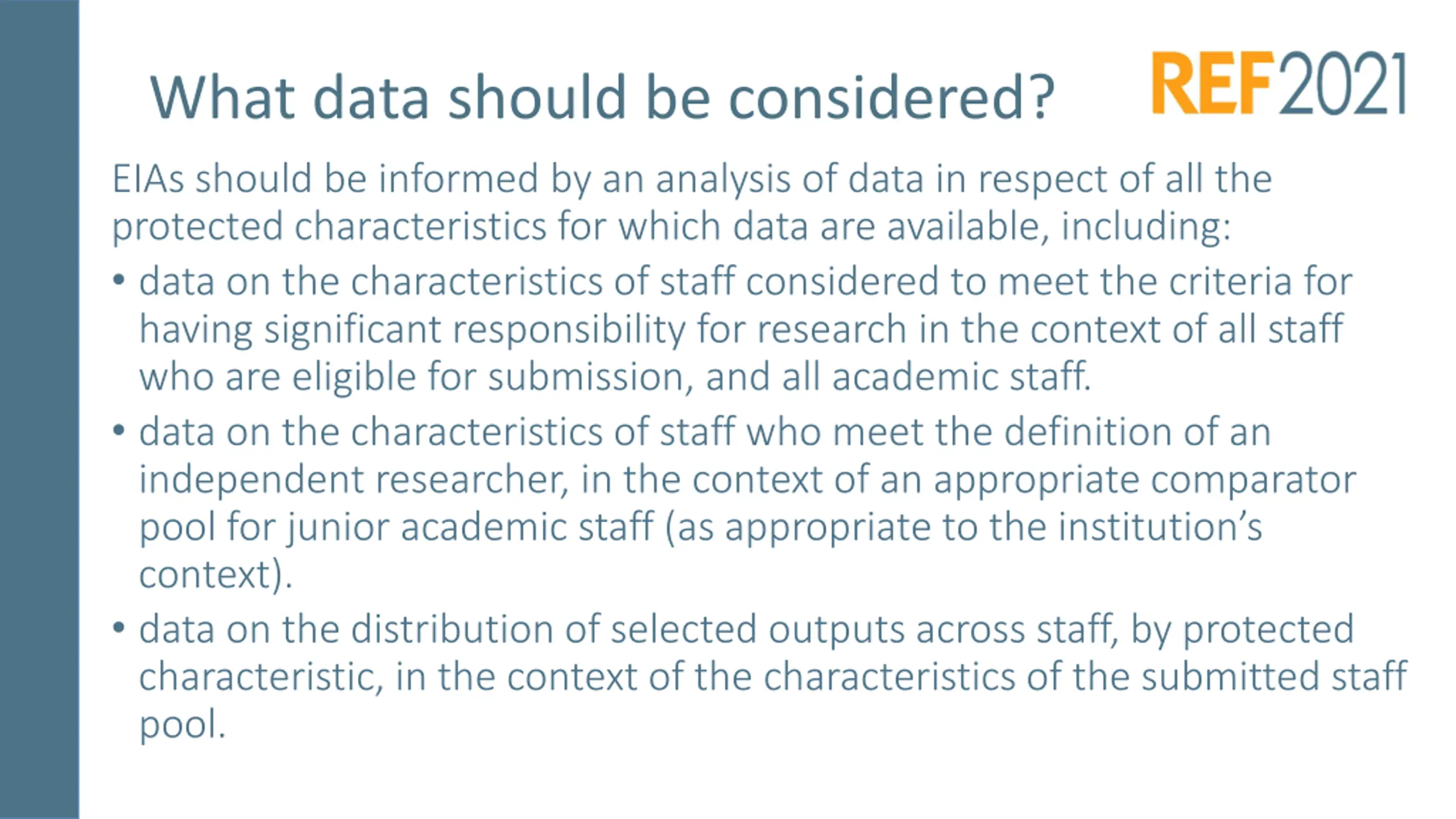Click the first bullet point marker
Viewport: 1456px width, 819px height.
click(x=118, y=280)
